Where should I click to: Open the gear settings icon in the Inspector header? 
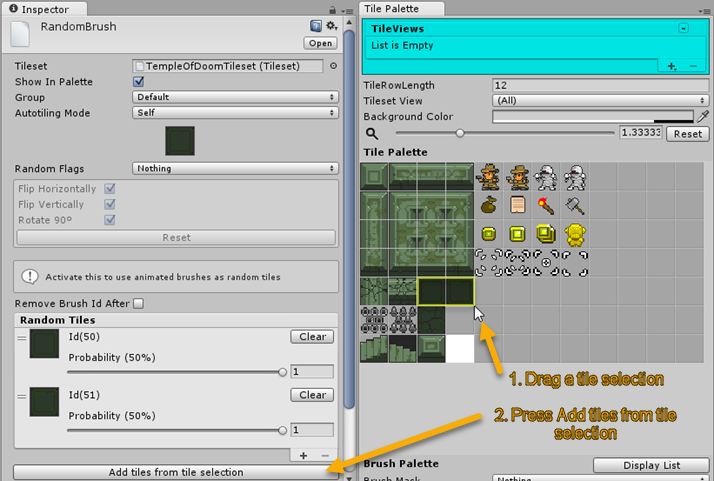tap(332, 26)
